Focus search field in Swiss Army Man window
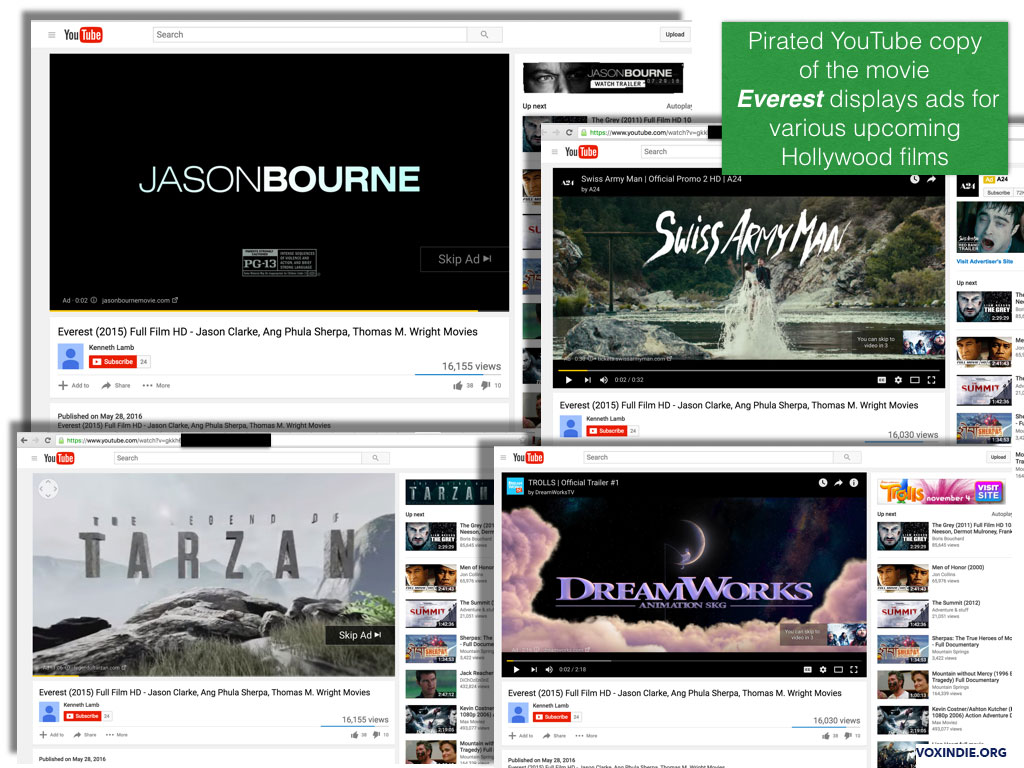This screenshot has width=1024, height=768. (680, 152)
